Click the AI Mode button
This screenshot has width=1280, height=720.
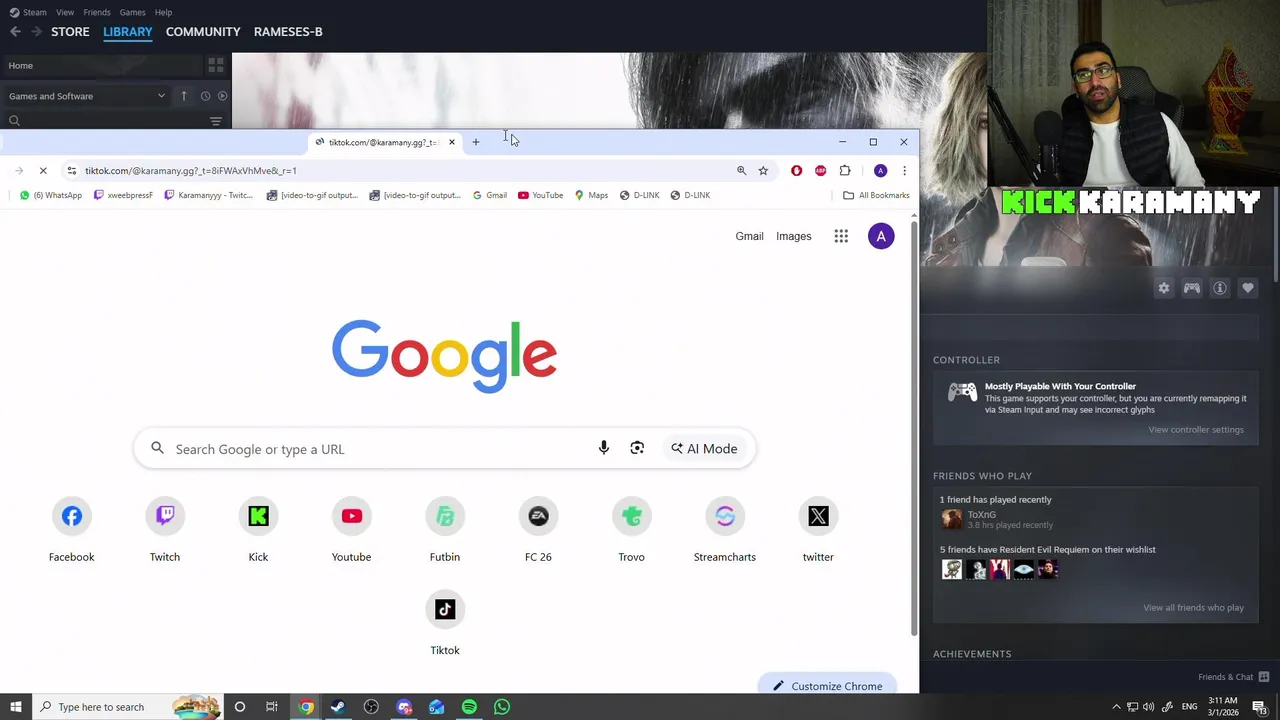(704, 448)
